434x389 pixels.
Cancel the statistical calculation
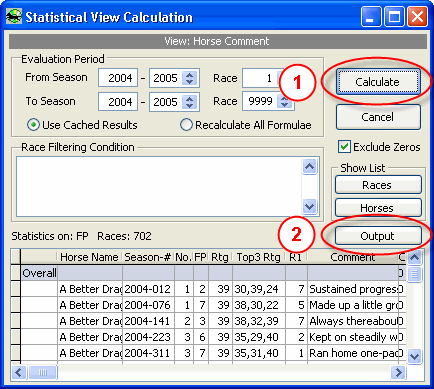tap(378, 117)
